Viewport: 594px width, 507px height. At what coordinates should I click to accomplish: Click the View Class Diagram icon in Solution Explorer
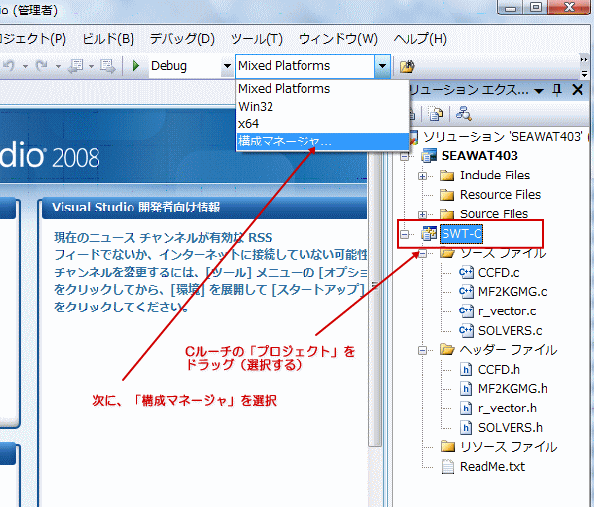click(x=463, y=113)
